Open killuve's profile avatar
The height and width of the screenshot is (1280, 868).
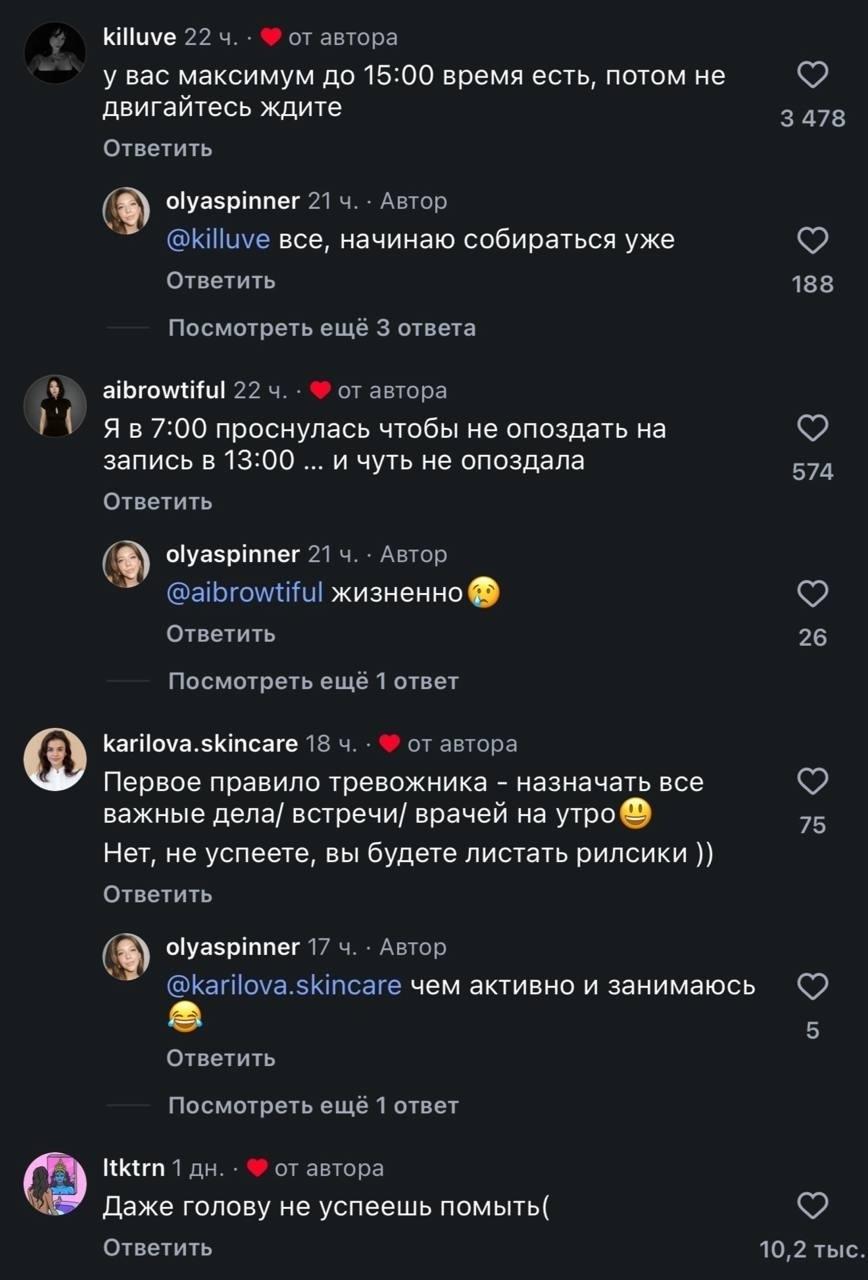54,54
